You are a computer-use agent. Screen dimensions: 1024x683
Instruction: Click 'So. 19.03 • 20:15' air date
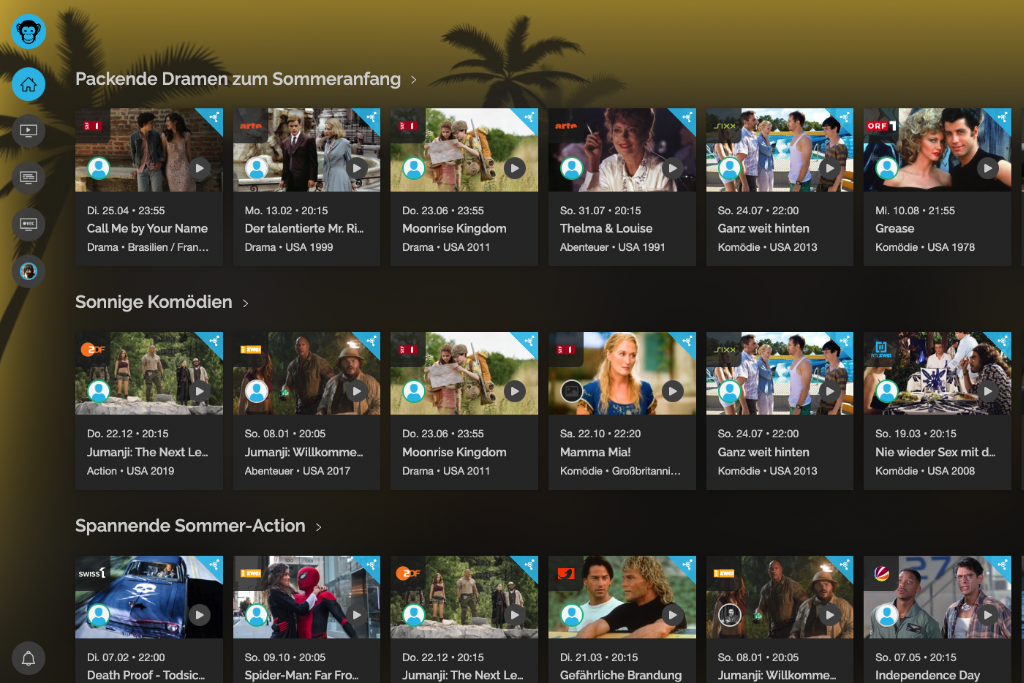tap(916, 434)
